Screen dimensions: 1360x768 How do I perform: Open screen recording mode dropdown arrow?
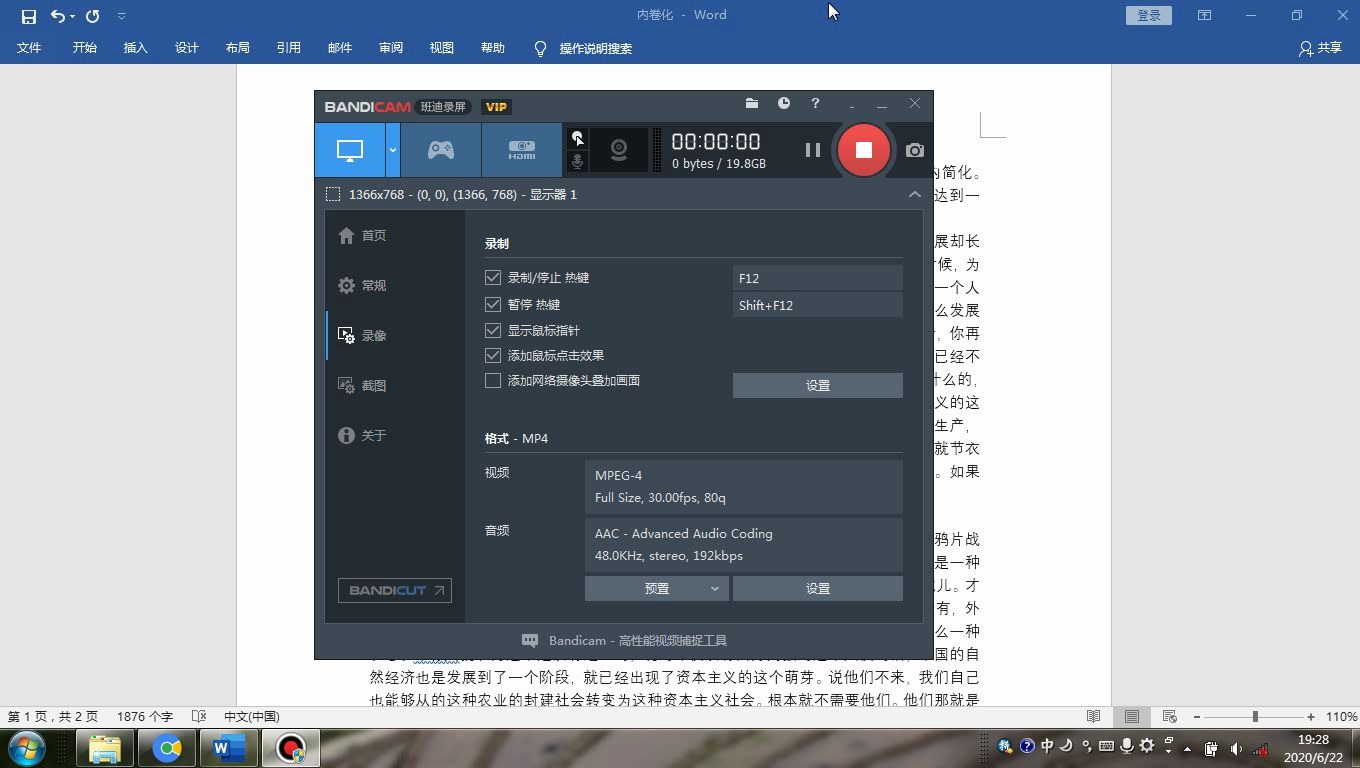click(393, 150)
